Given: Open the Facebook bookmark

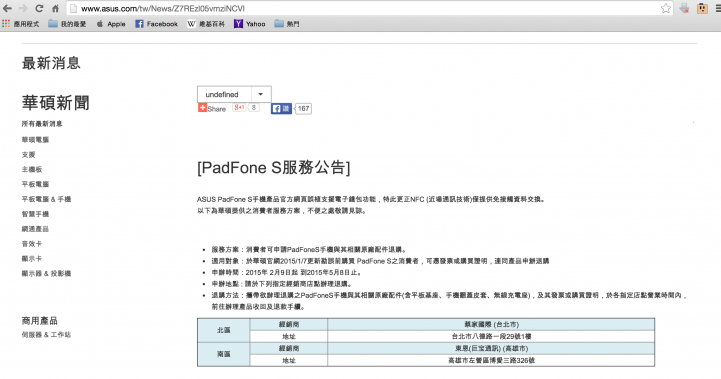Looking at the screenshot, I should pyautogui.click(x=156, y=24).
